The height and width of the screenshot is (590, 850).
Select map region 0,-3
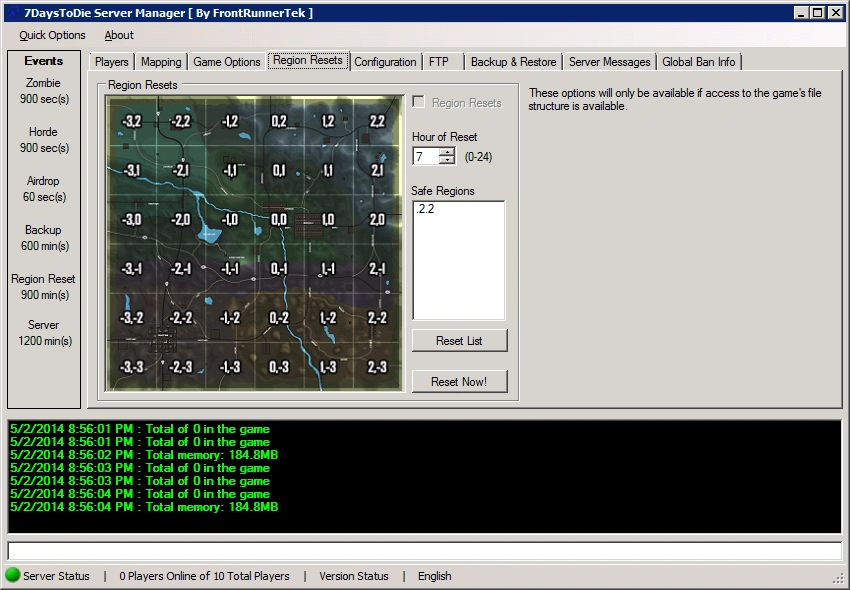point(279,367)
